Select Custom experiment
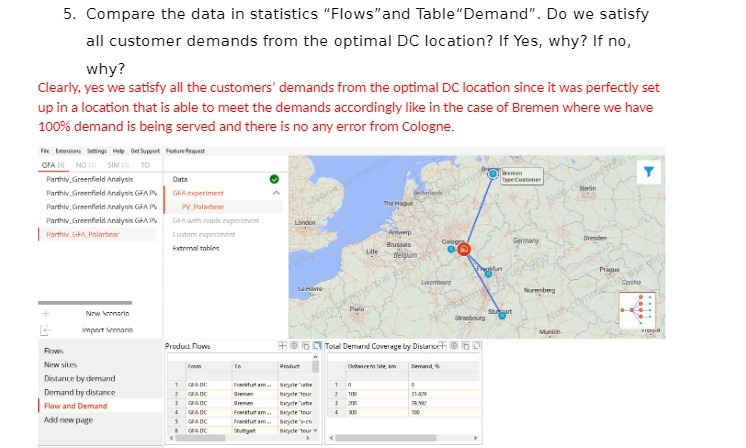The image size is (746, 448). [204, 234]
